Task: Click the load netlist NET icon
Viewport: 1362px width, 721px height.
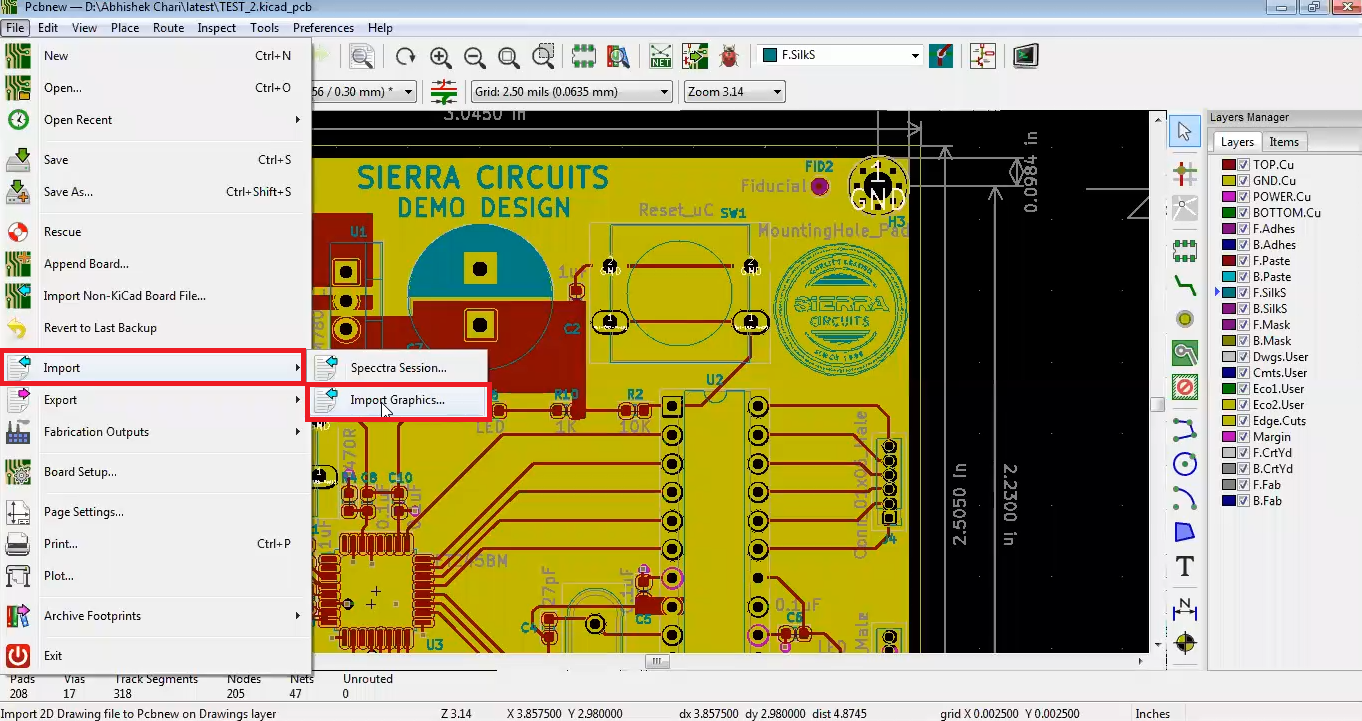Action: (x=660, y=56)
